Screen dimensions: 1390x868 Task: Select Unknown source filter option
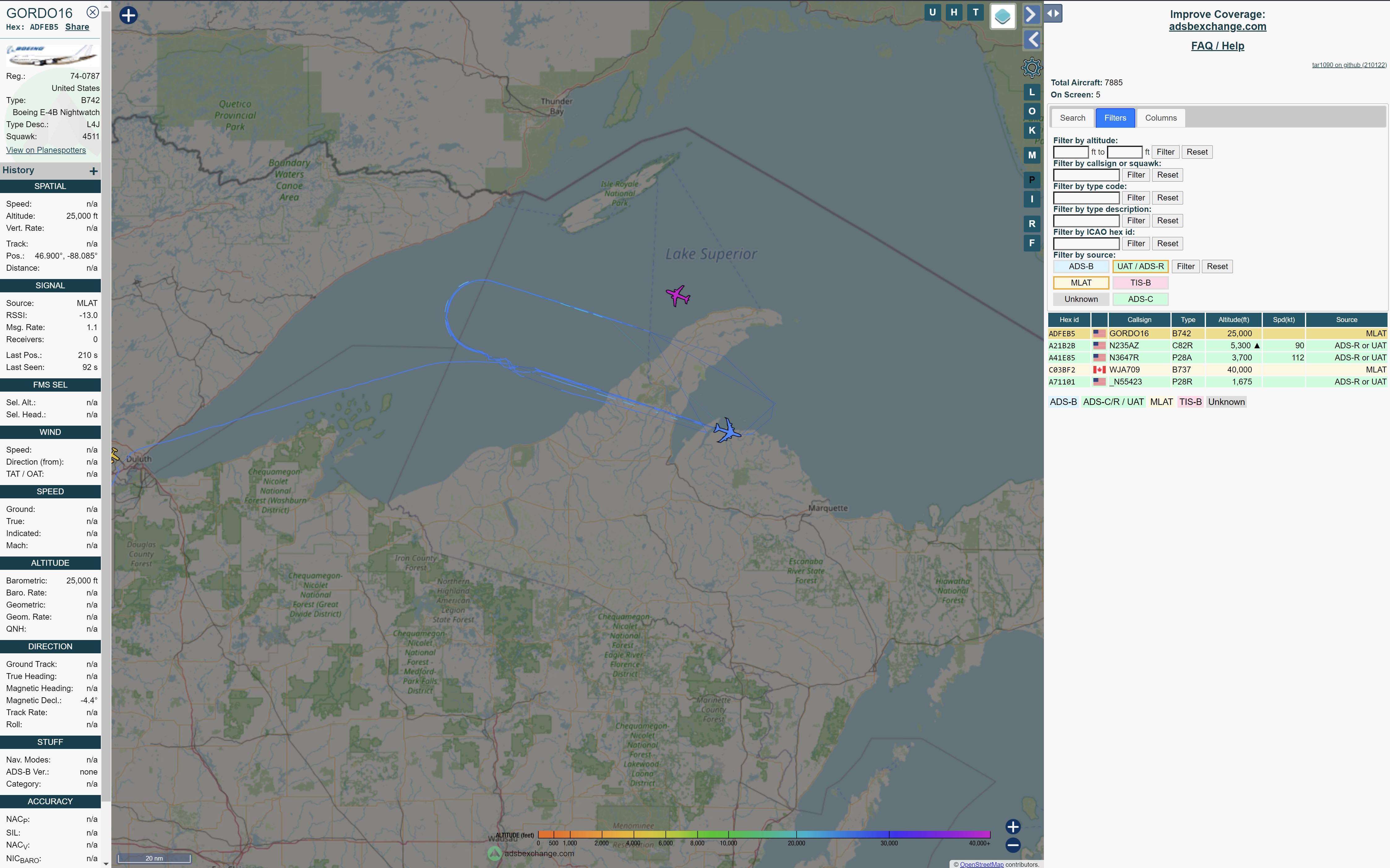pyautogui.click(x=1081, y=299)
